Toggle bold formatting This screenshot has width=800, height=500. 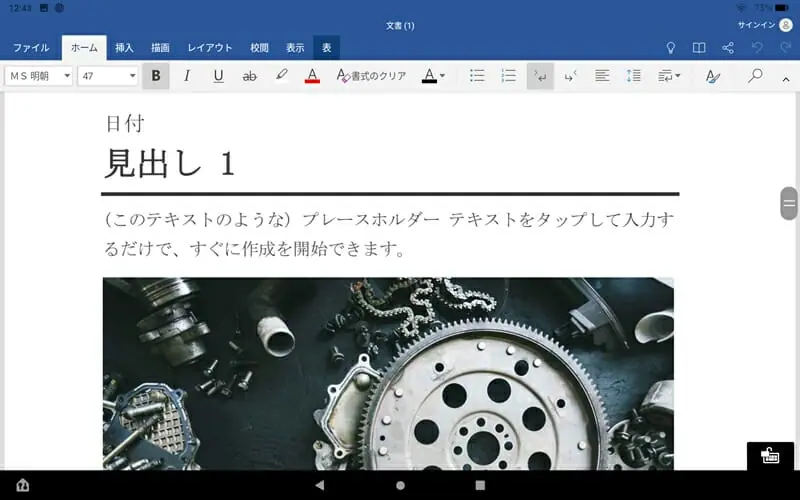tap(156, 76)
